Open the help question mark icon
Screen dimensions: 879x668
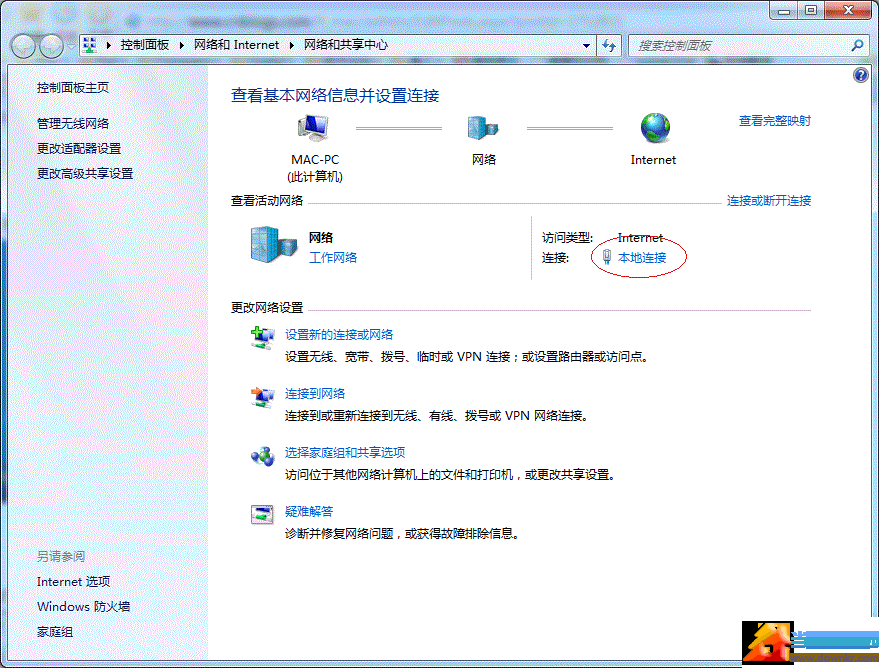(861, 75)
